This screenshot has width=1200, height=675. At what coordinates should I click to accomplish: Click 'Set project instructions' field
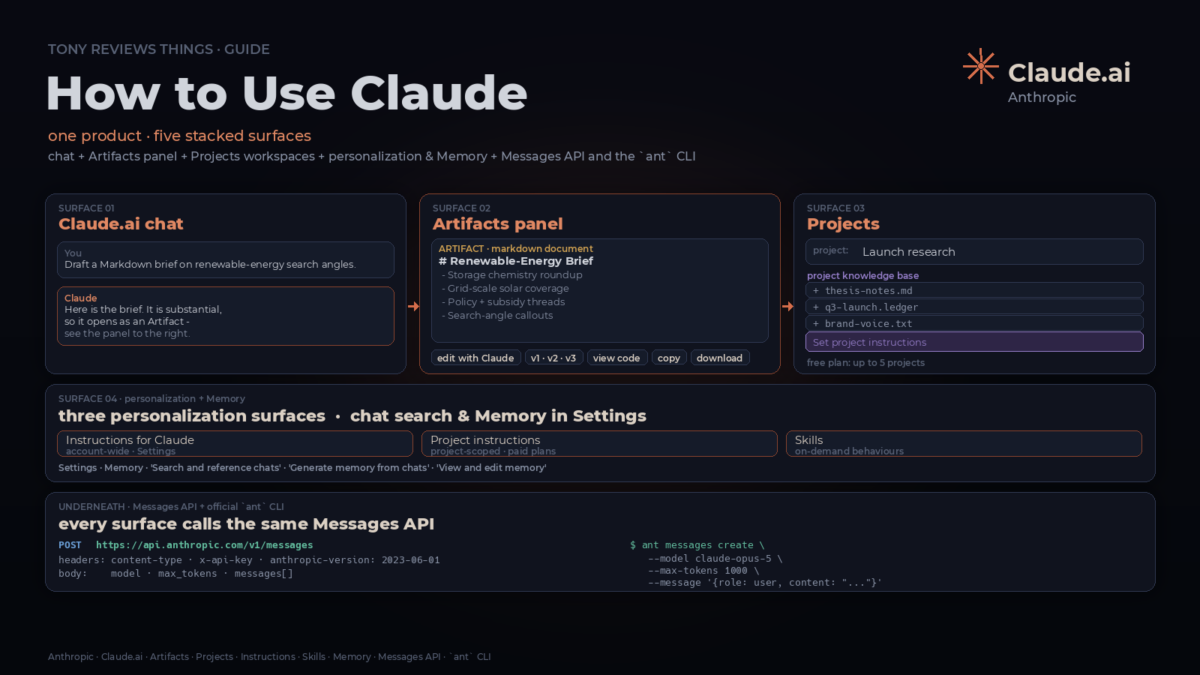[x=974, y=342]
